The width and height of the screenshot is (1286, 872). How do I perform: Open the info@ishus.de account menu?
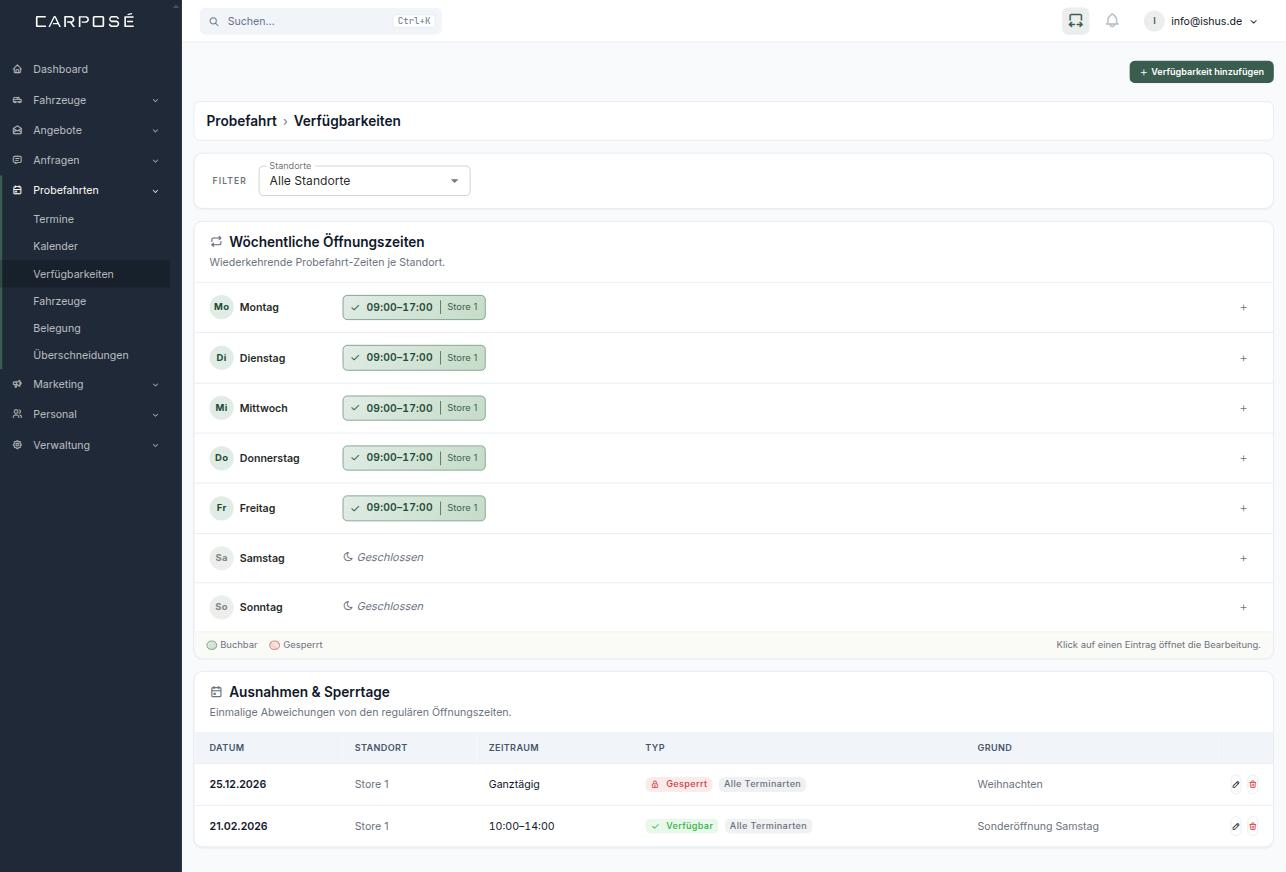tap(1202, 21)
